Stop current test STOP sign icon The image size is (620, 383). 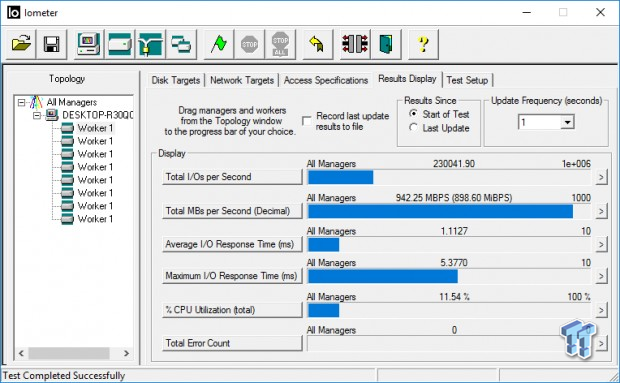click(x=250, y=44)
